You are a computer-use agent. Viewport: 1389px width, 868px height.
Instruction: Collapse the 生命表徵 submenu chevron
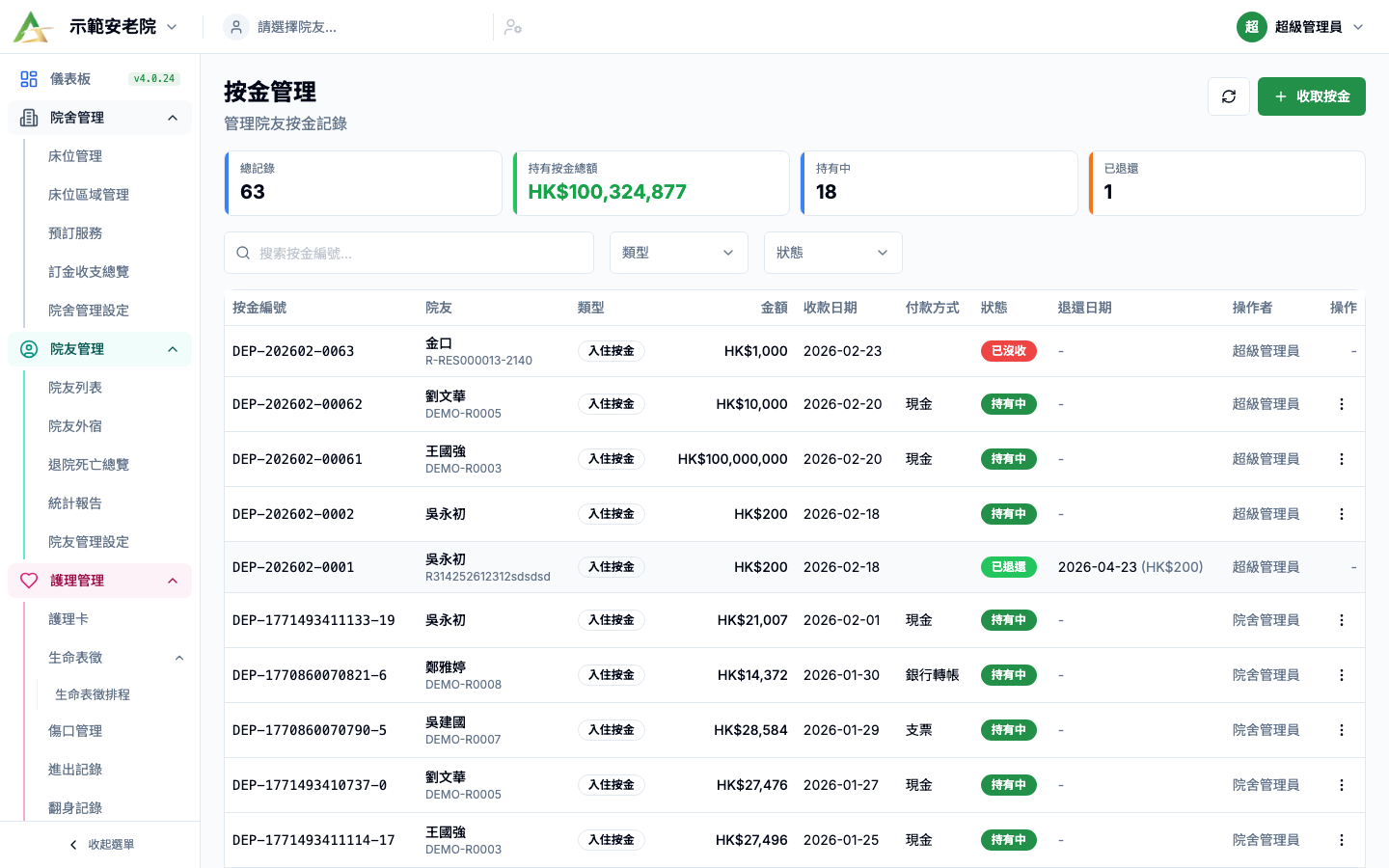pos(179,658)
